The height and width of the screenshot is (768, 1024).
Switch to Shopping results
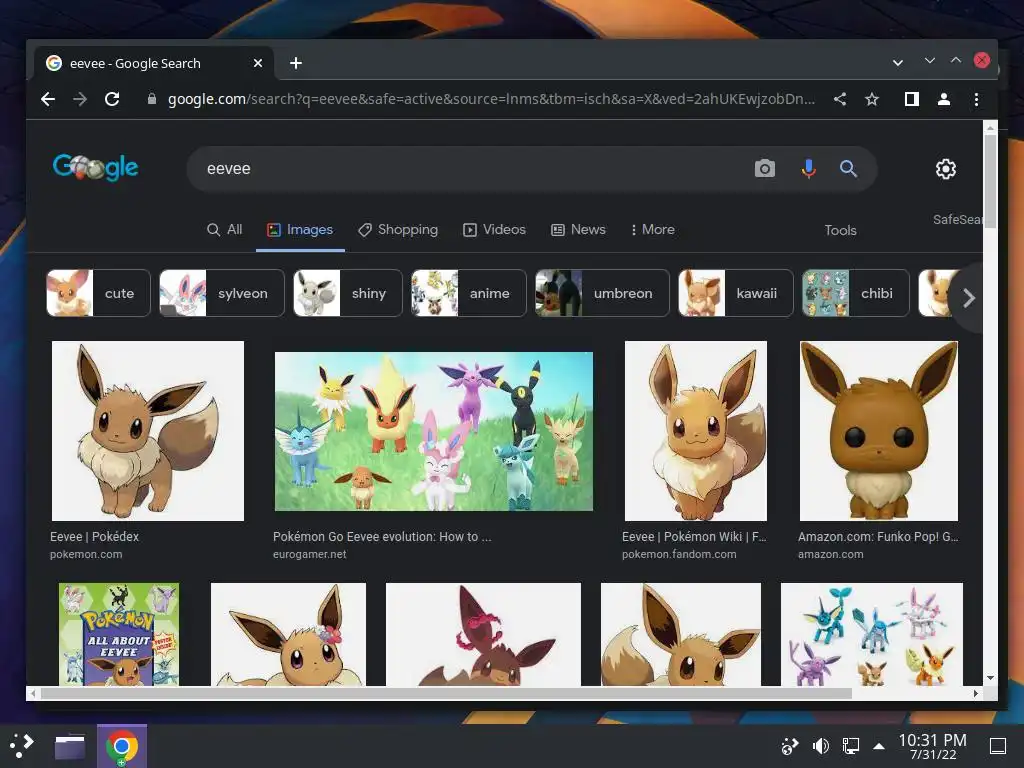pos(398,229)
